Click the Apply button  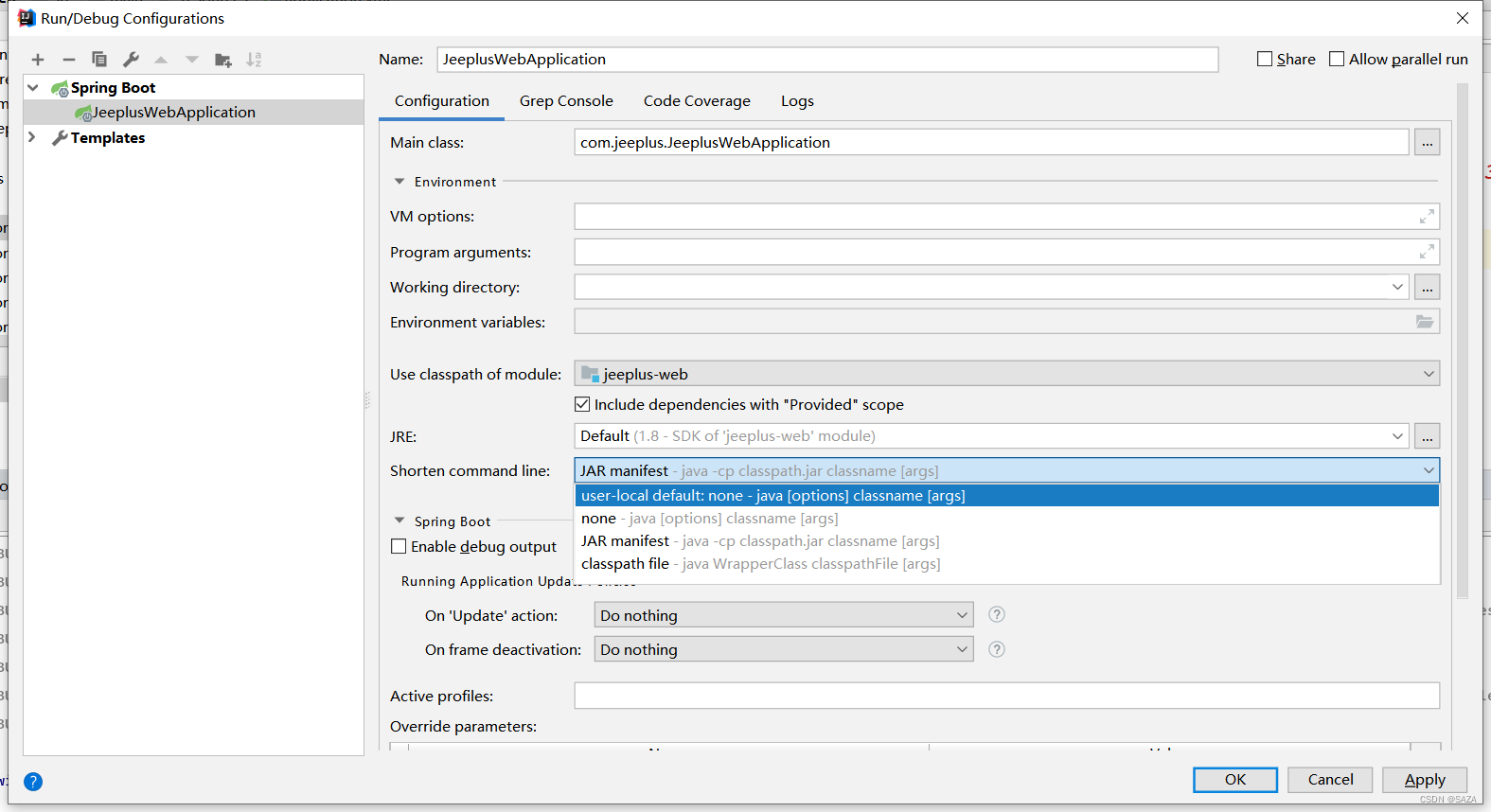pyautogui.click(x=1425, y=780)
